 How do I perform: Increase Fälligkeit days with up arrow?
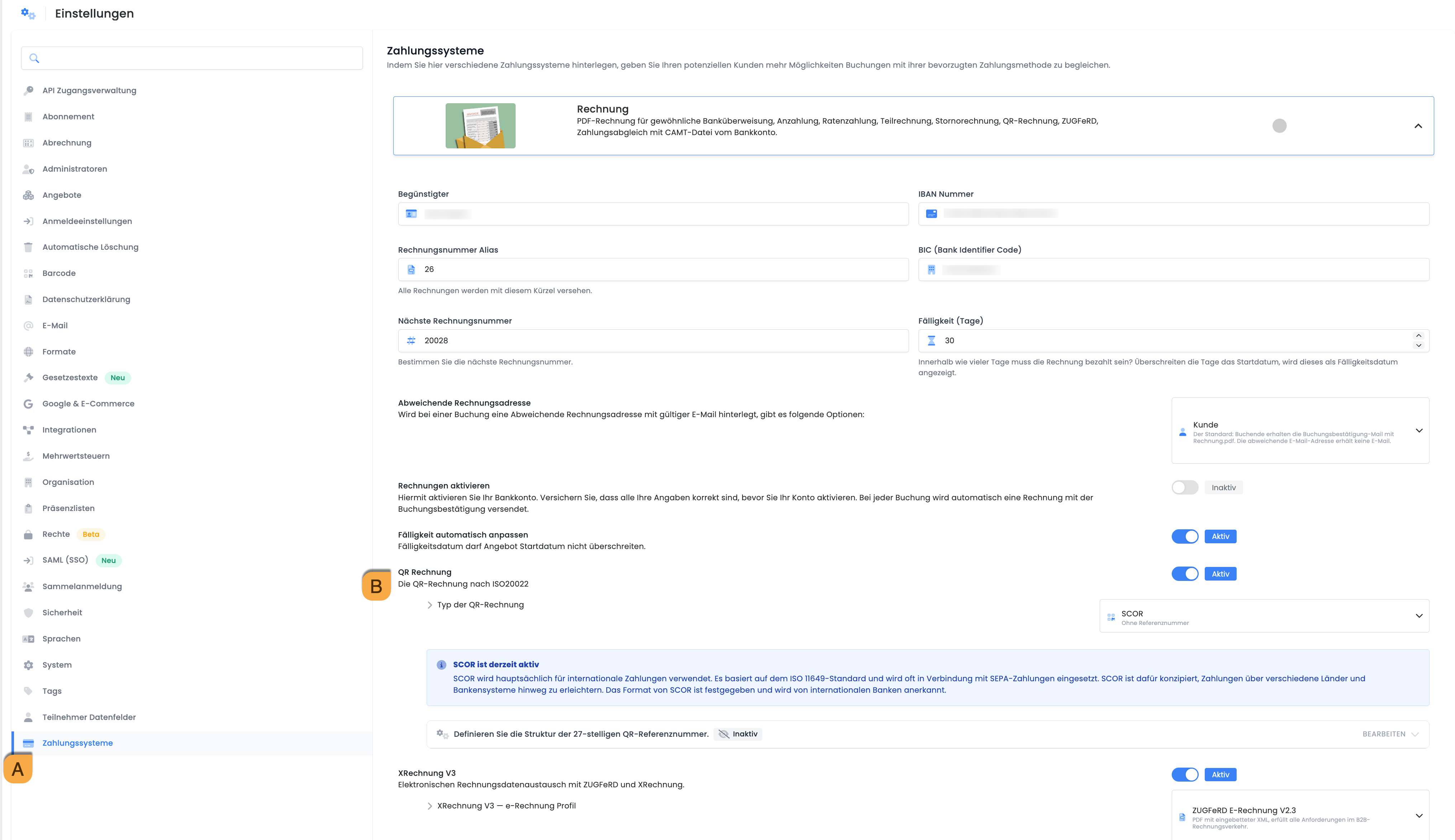1418,336
